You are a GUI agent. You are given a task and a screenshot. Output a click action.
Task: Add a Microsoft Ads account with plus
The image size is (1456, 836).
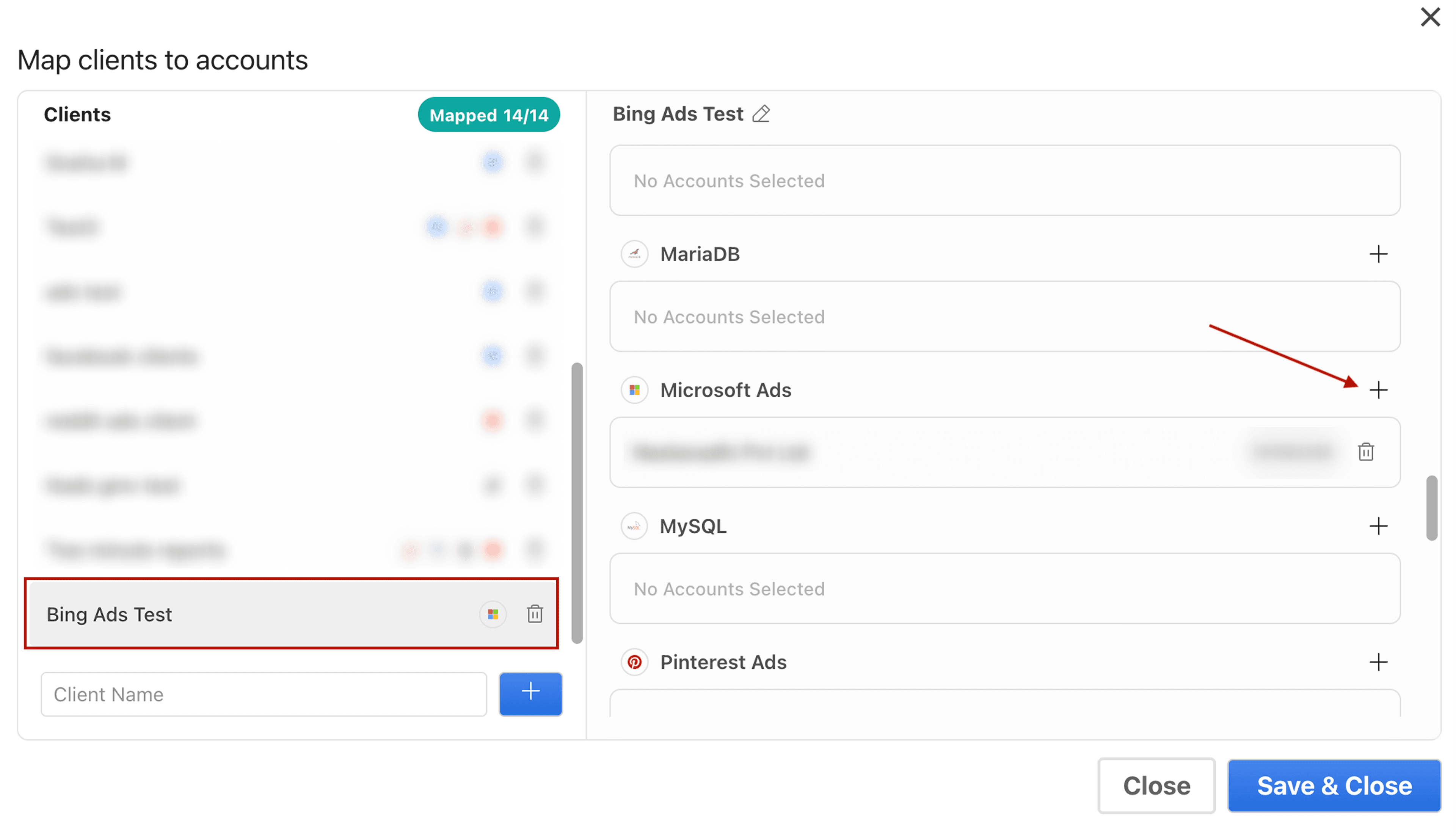tap(1378, 390)
